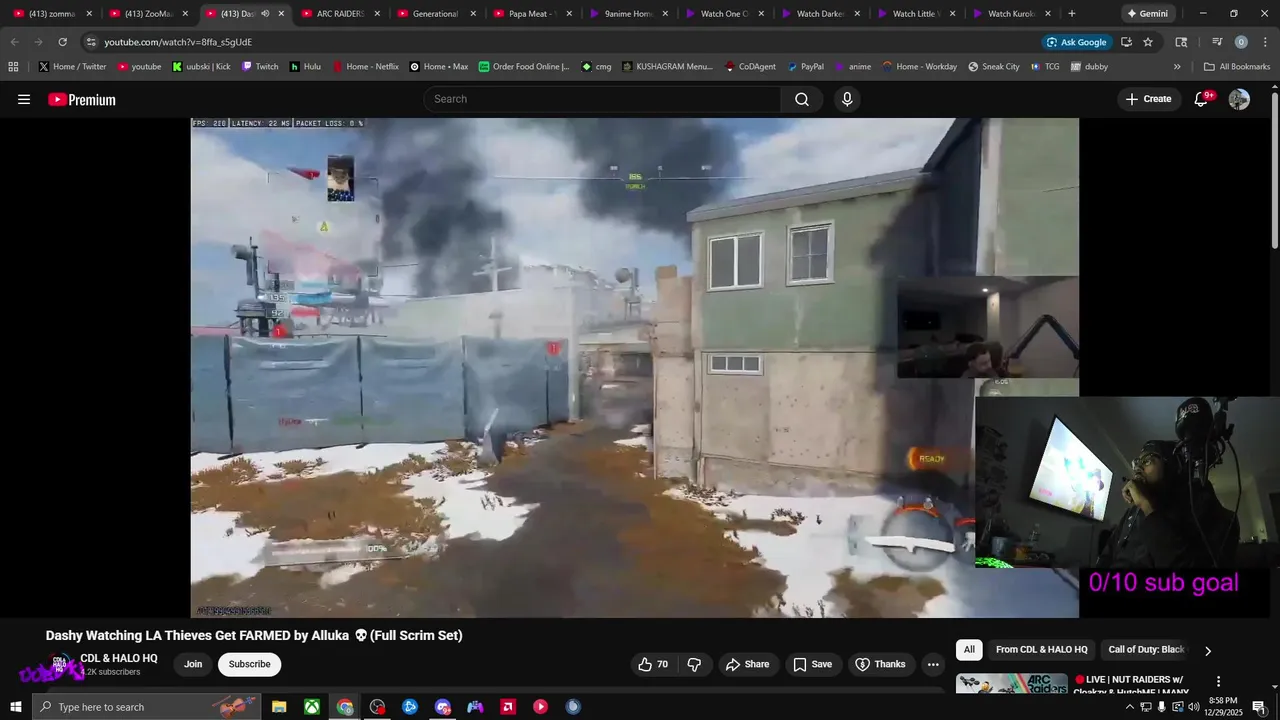Click the address bar URL
Viewport: 1280px width, 720px height.
pos(178,42)
